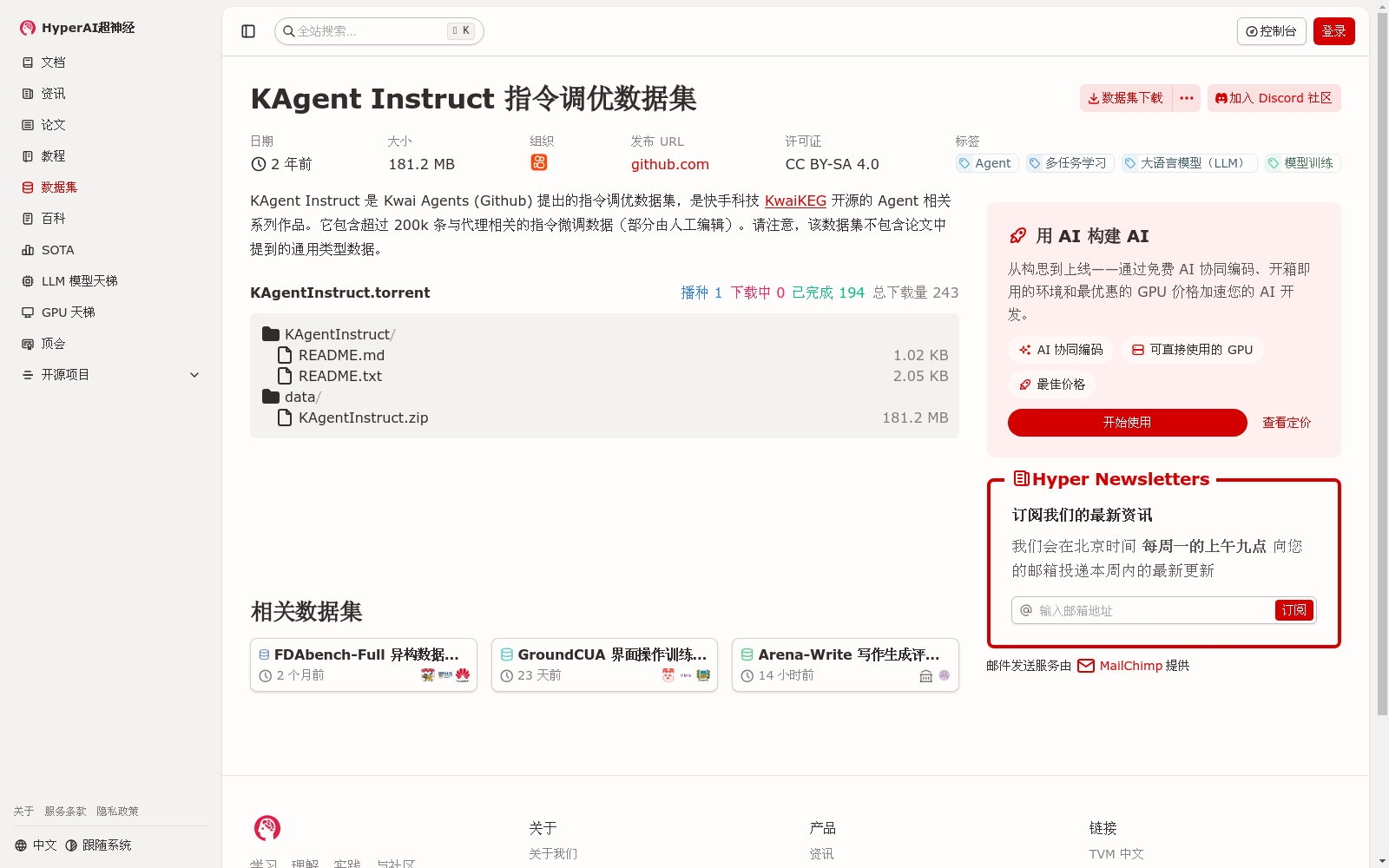Click the page vertical scrollbar
The height and width of the screenshot is (868, 1389).
[x=1382, y=365]
